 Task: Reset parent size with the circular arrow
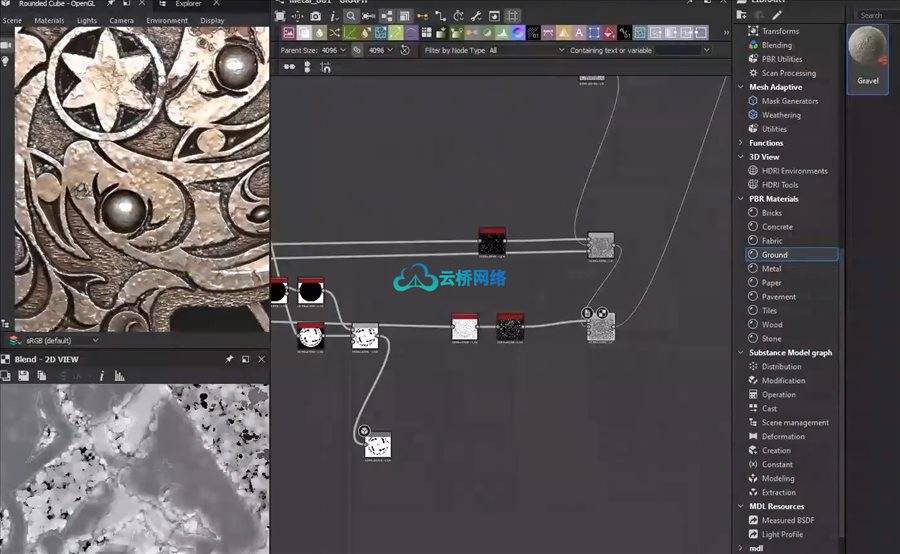405,50
